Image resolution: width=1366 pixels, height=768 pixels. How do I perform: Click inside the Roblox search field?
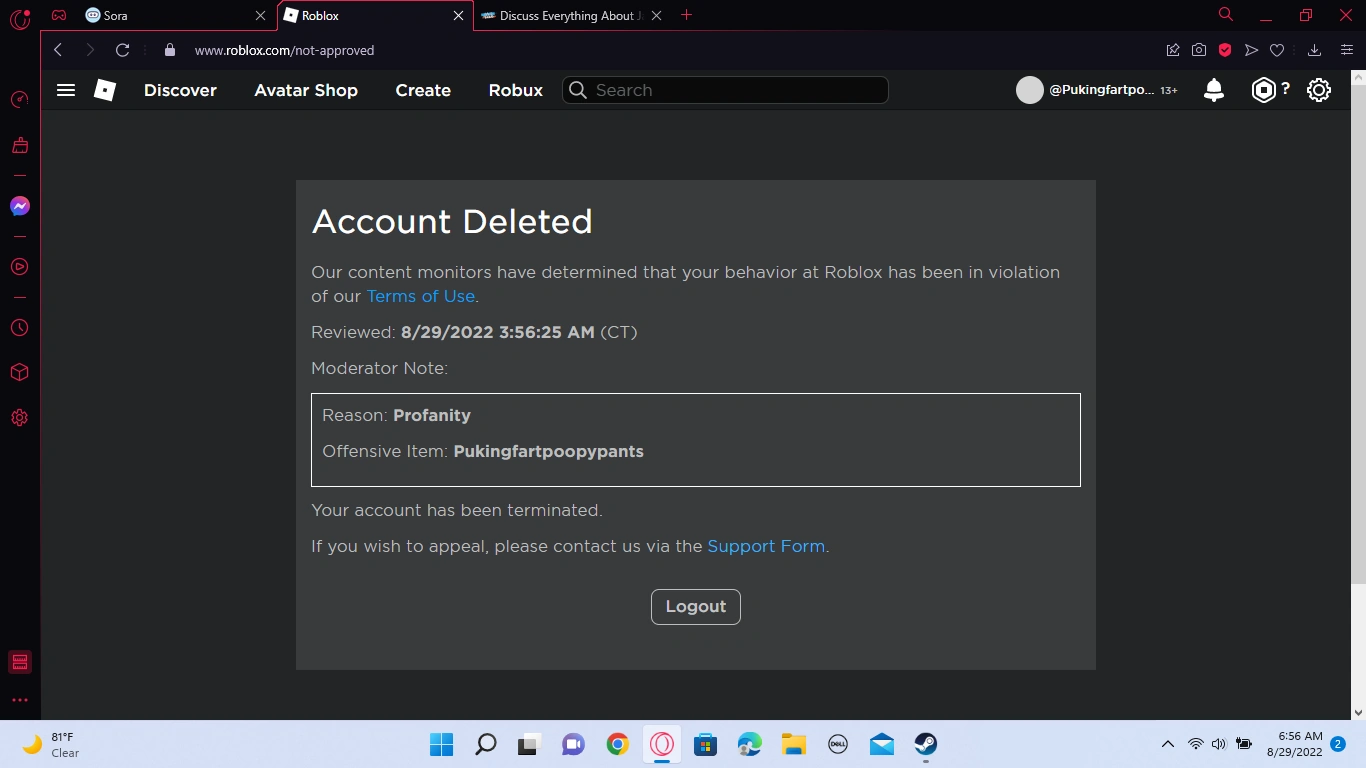pos(724,90)
